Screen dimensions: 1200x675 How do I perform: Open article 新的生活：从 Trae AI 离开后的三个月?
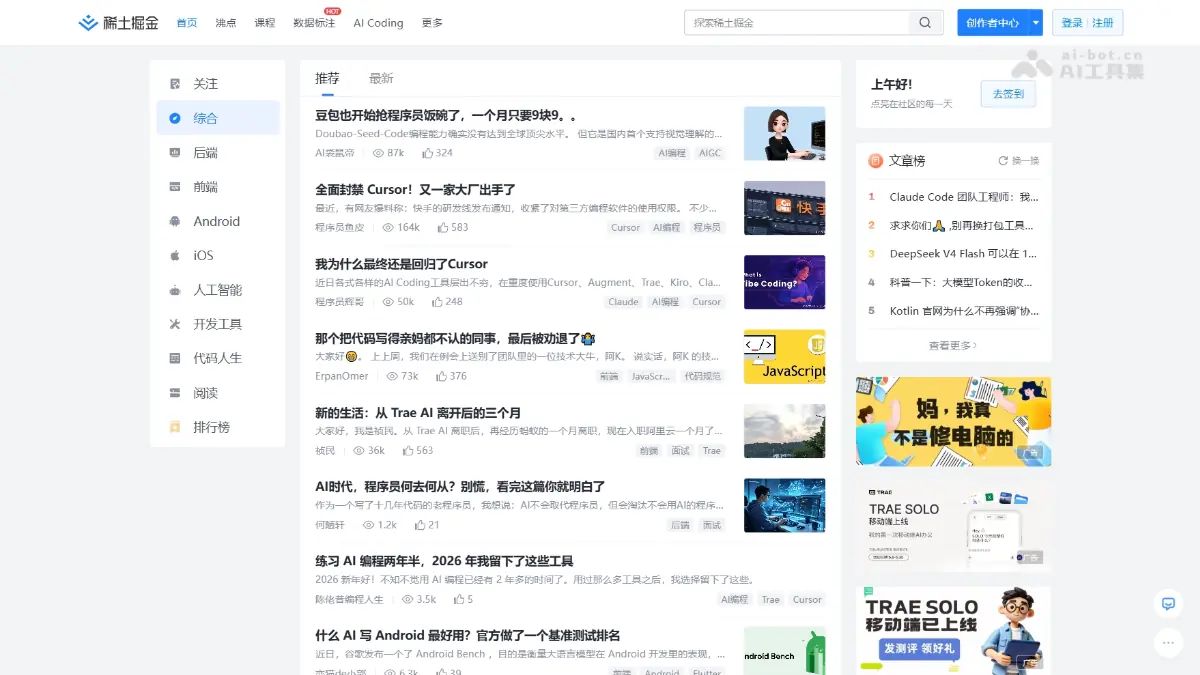(x=418, y=413)
